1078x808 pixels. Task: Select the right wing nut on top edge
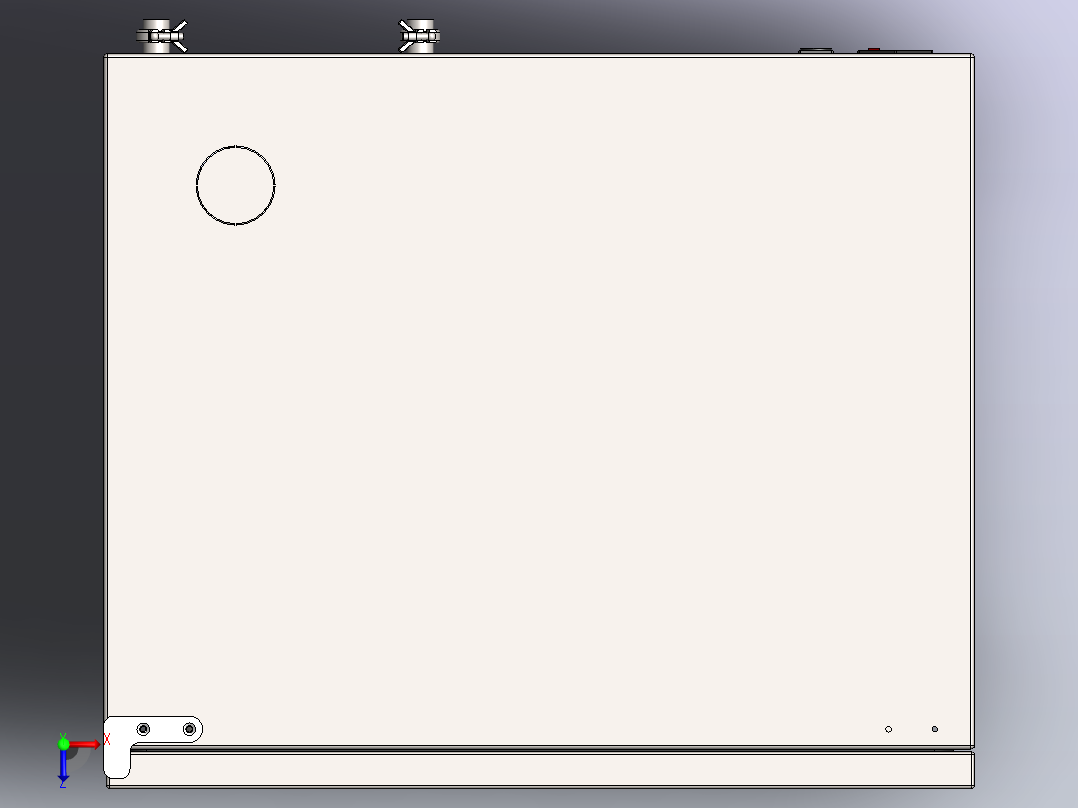419,36
